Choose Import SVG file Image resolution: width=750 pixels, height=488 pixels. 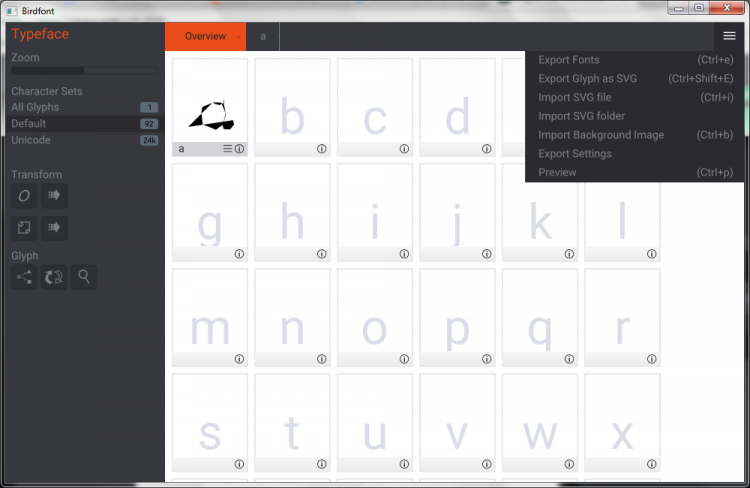tap(635, 97)
